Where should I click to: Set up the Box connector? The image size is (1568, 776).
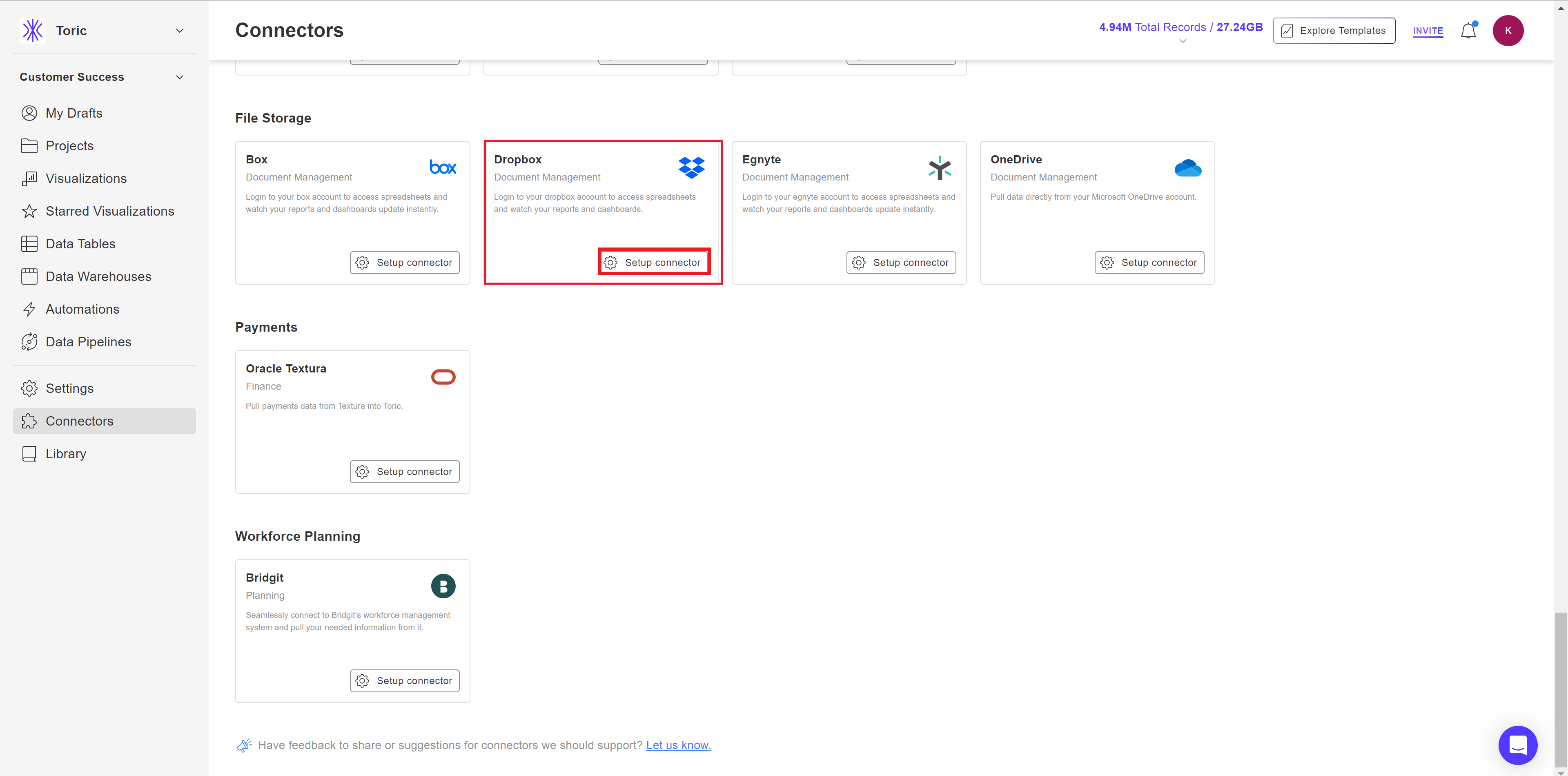(x=405, y=262)
